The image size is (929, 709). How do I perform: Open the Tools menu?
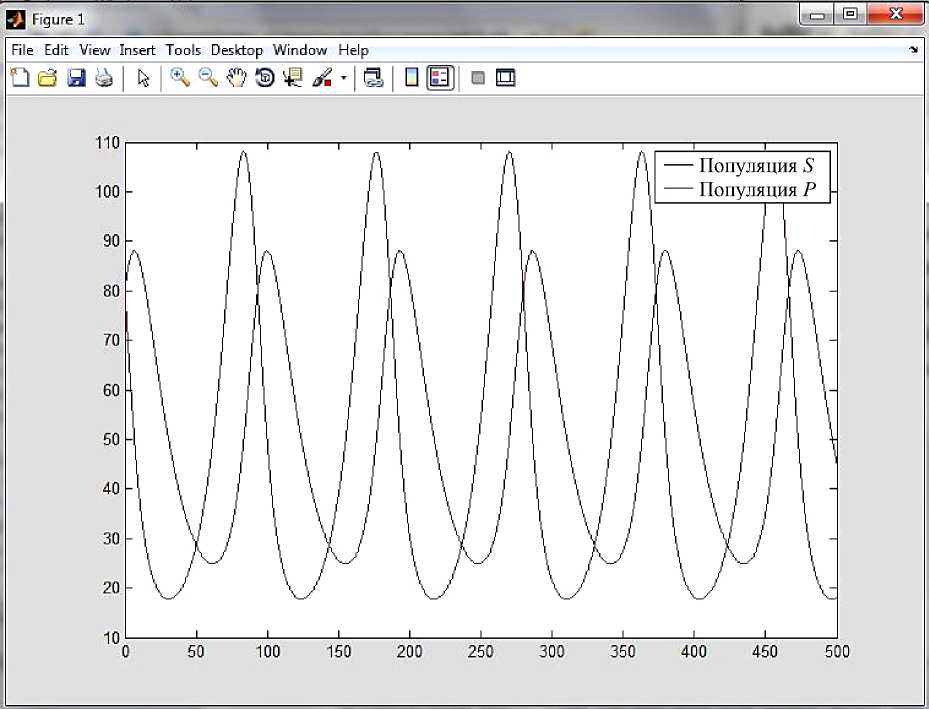183,50
